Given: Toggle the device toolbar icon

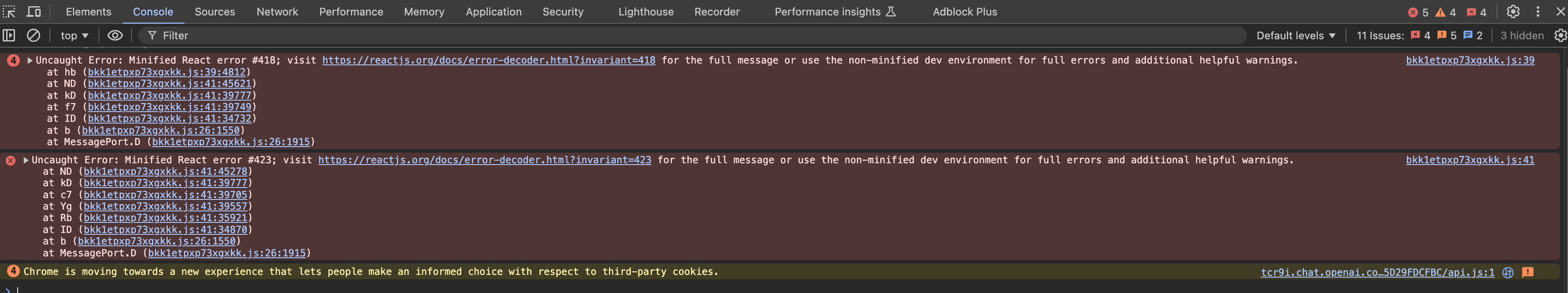Looking at the screenshot, I should pyautogui.click(x=34, y=11).
